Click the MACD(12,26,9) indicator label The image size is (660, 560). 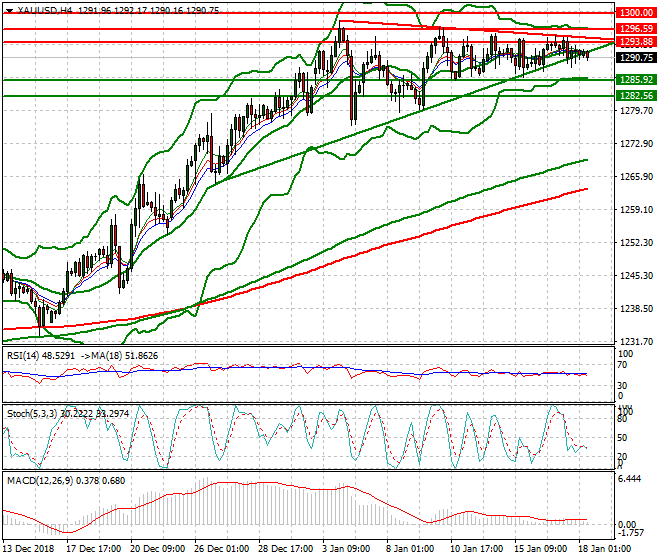click(40, 480)
